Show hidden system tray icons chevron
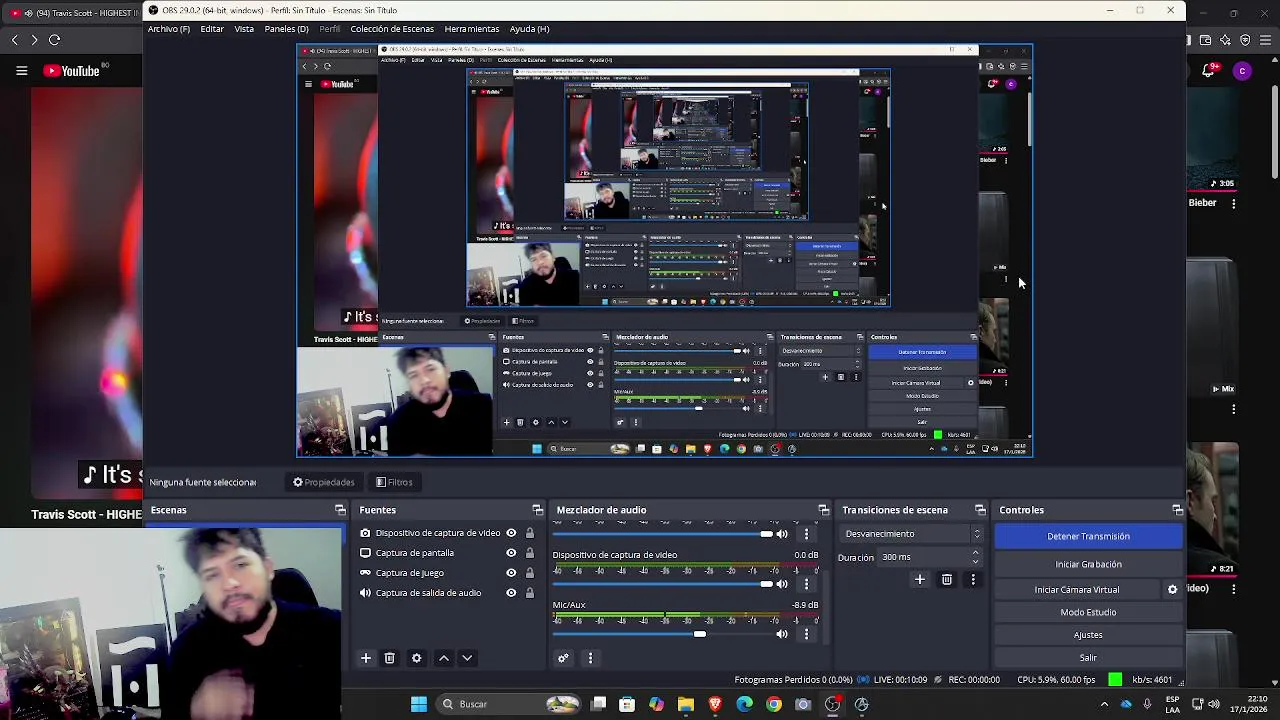 point(1104,704)
